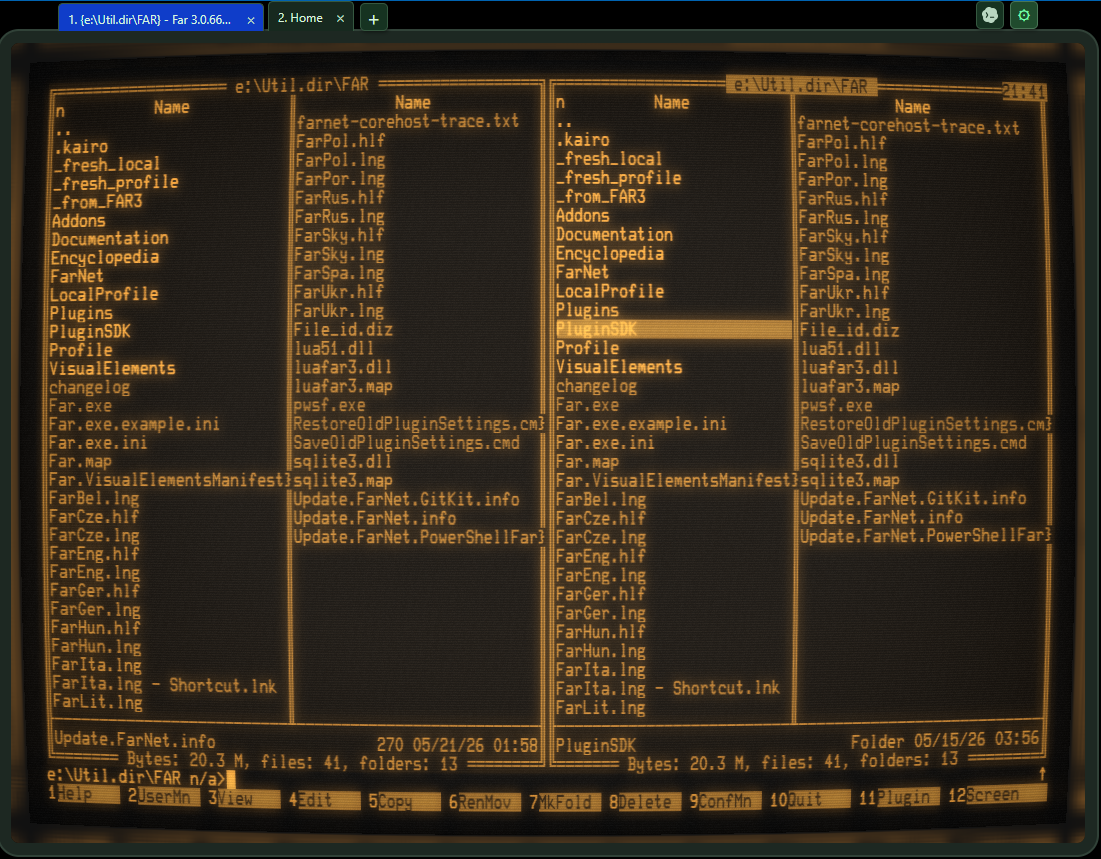Click the 7 MkFold function key
1101x859 pixels.
click(565, 802)
